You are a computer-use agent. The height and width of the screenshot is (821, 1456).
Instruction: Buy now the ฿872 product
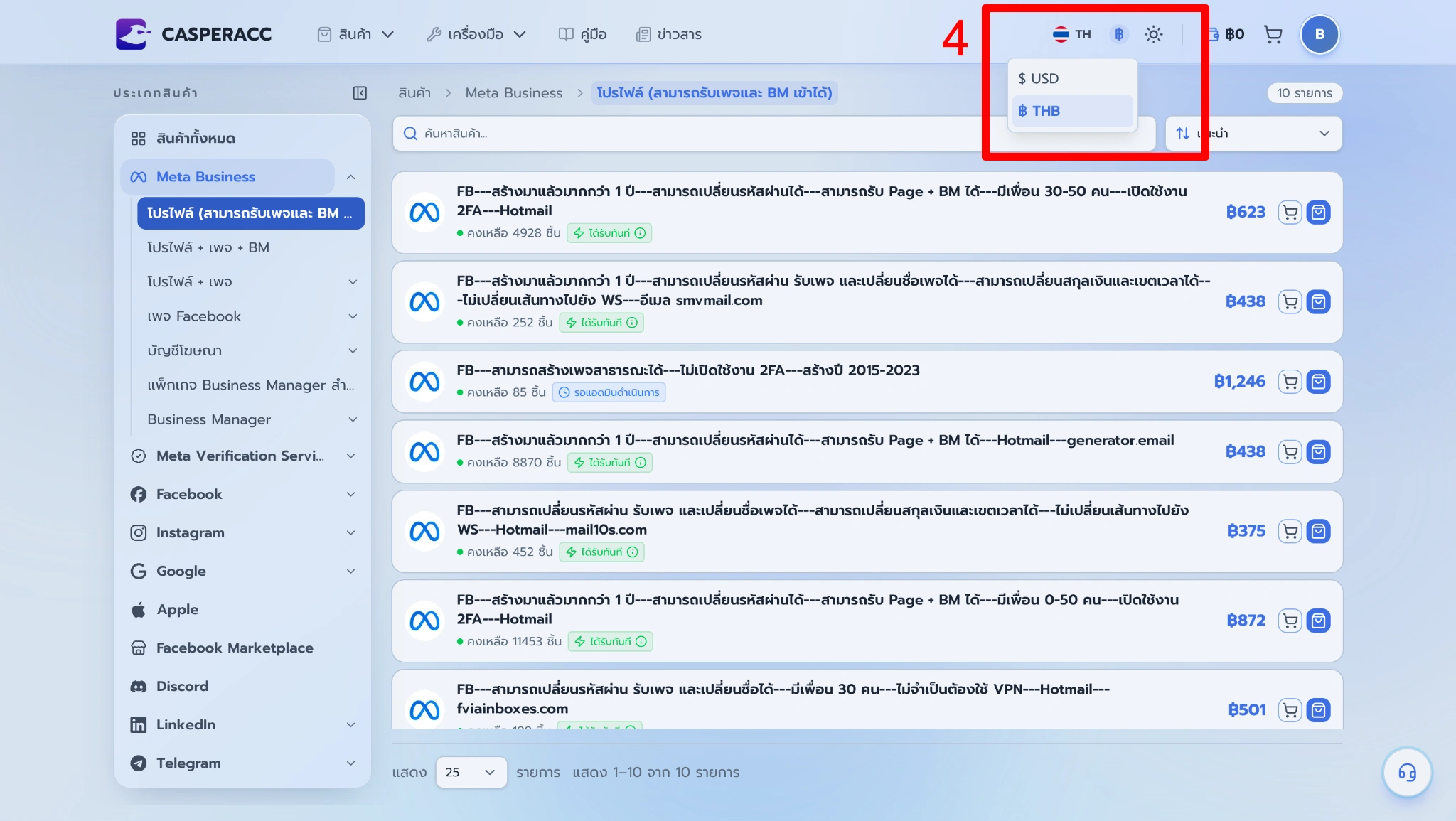1318,621
